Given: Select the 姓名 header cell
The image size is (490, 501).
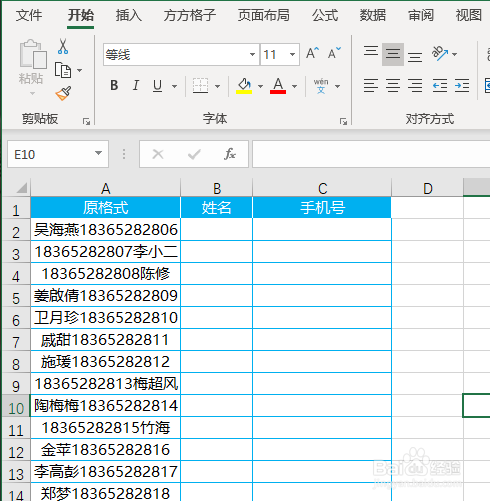Looking at the screenshot, I should tap(217, 207).
